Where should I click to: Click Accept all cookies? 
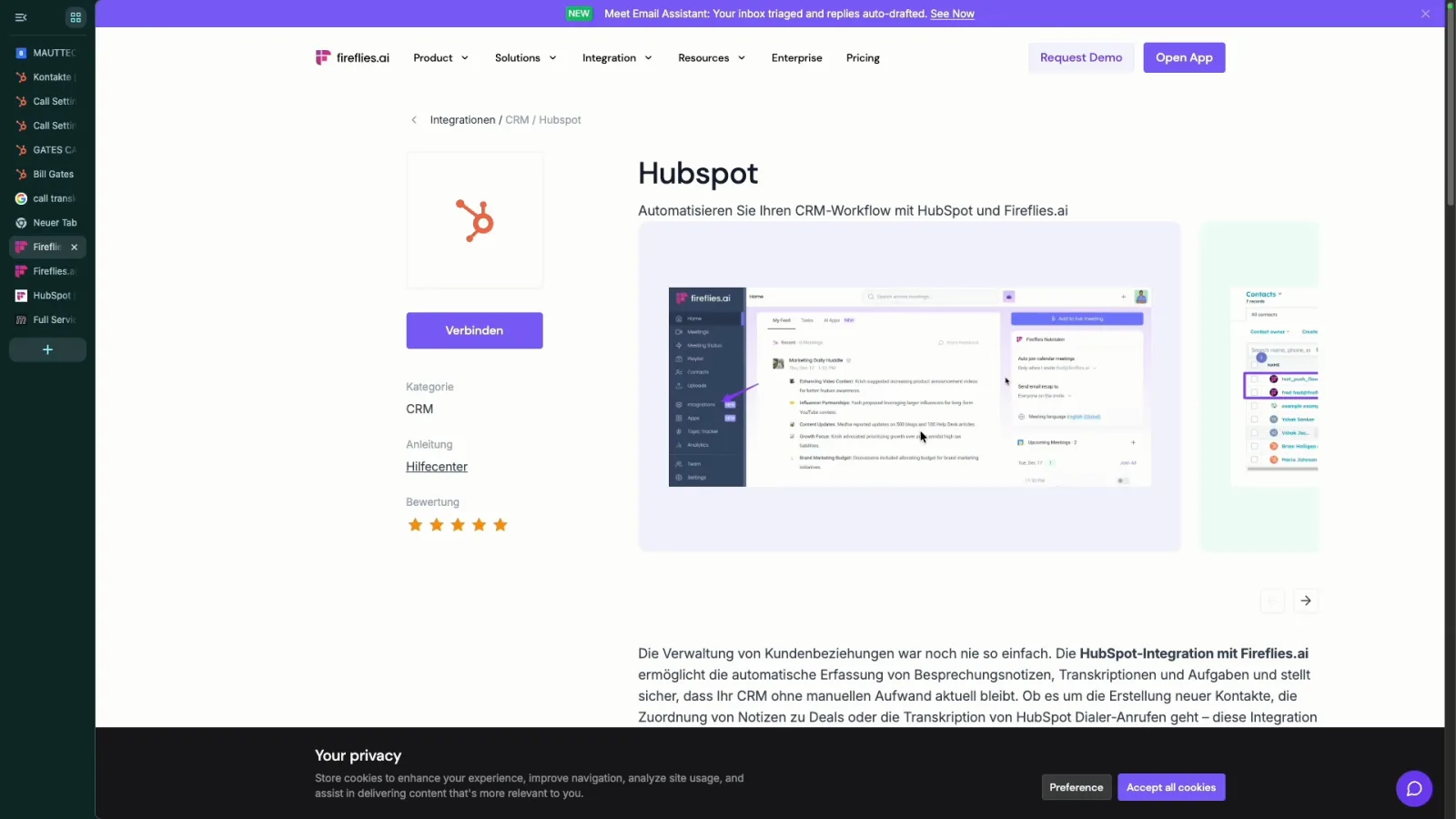(x=1171, y=787)
